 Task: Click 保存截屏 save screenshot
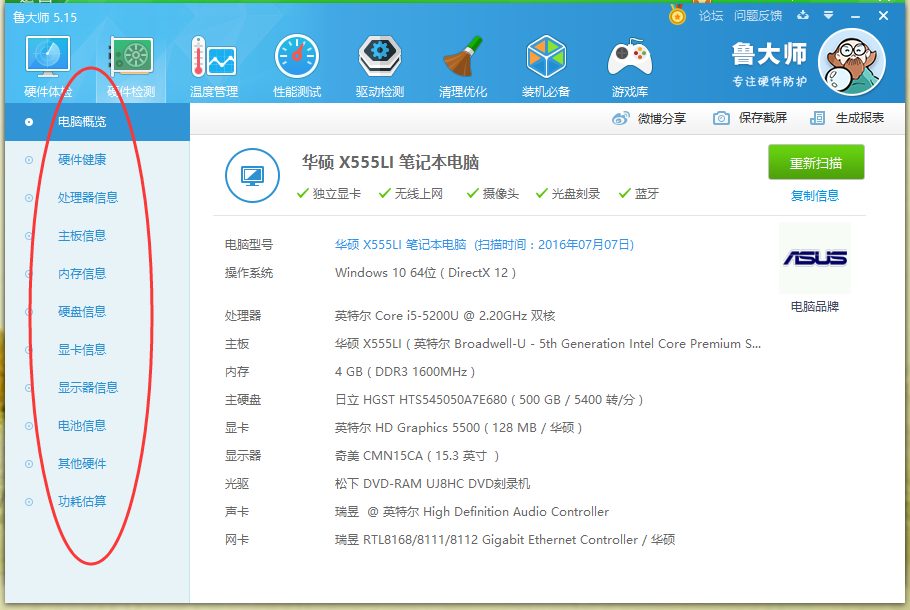click(750, 118)
